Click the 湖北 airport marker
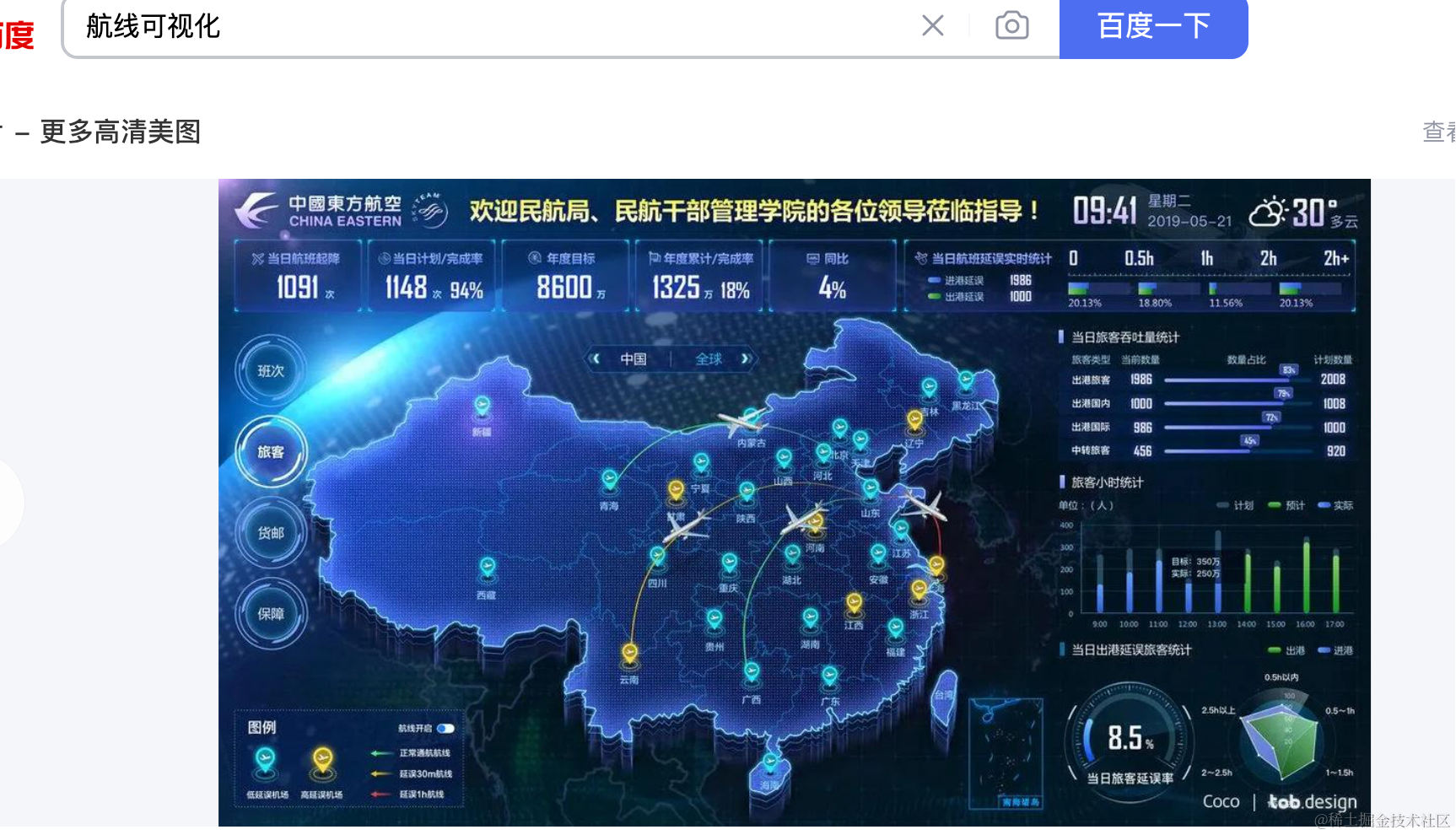This screenshot has height=835, width=1456. pos(791,556)
